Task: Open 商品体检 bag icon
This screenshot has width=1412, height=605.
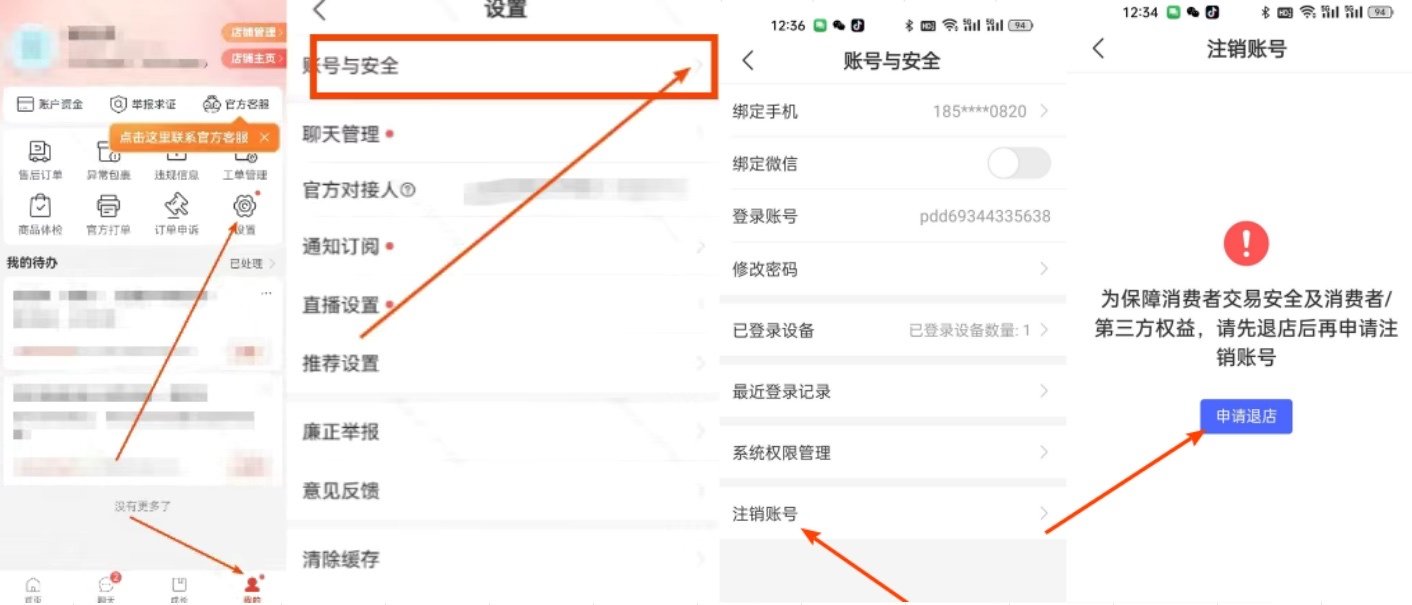Action: 40,206
